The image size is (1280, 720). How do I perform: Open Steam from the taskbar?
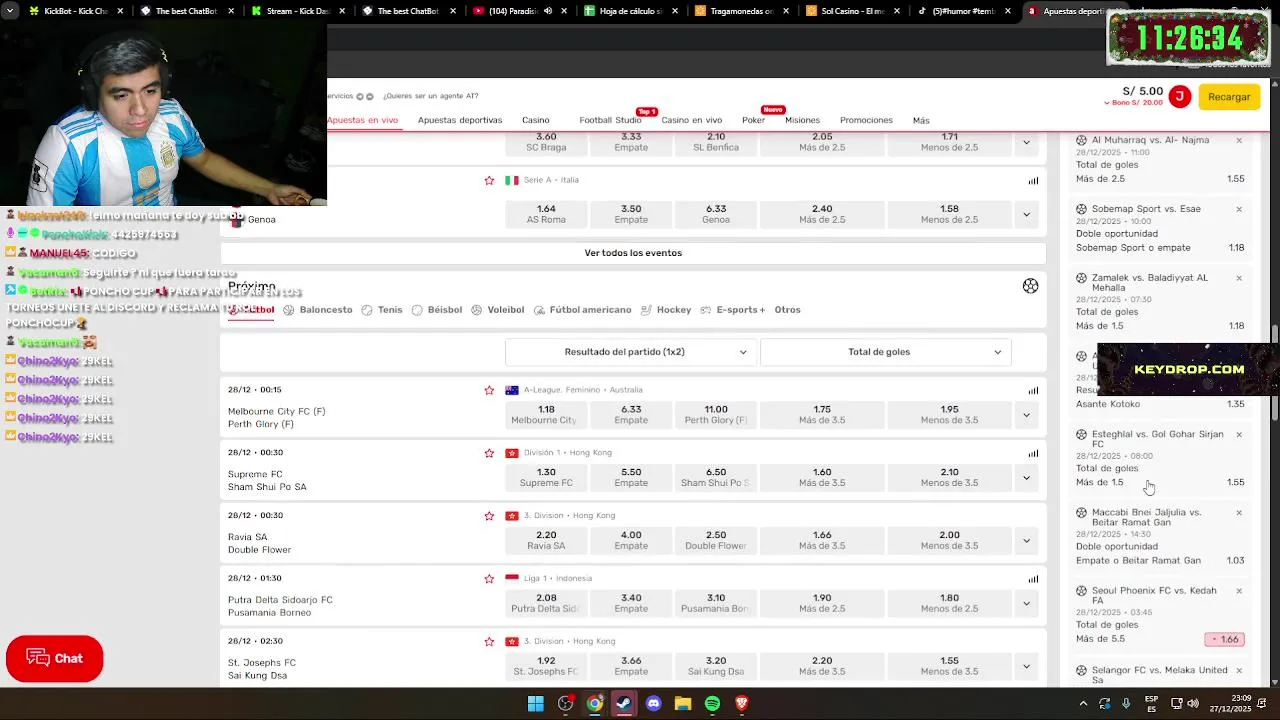[x=624, y=704]
